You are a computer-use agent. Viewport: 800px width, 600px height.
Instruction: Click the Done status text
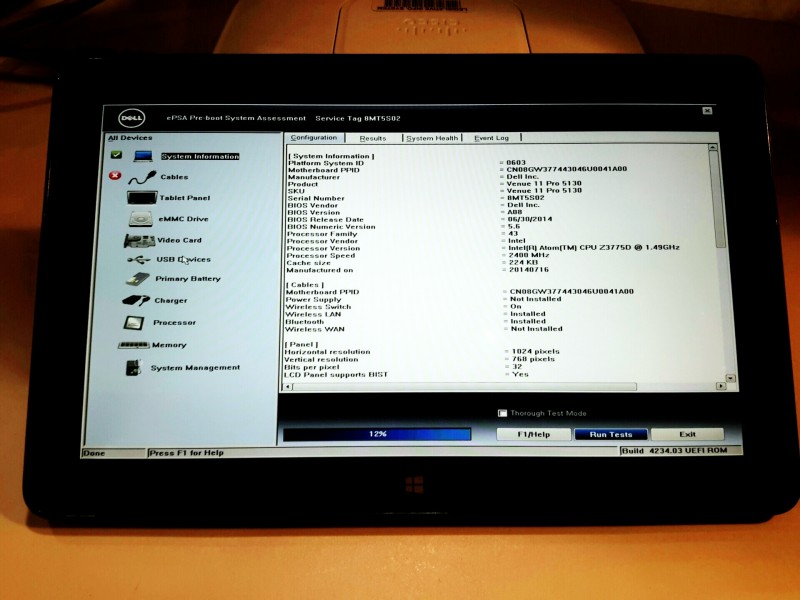pos(94,453)
